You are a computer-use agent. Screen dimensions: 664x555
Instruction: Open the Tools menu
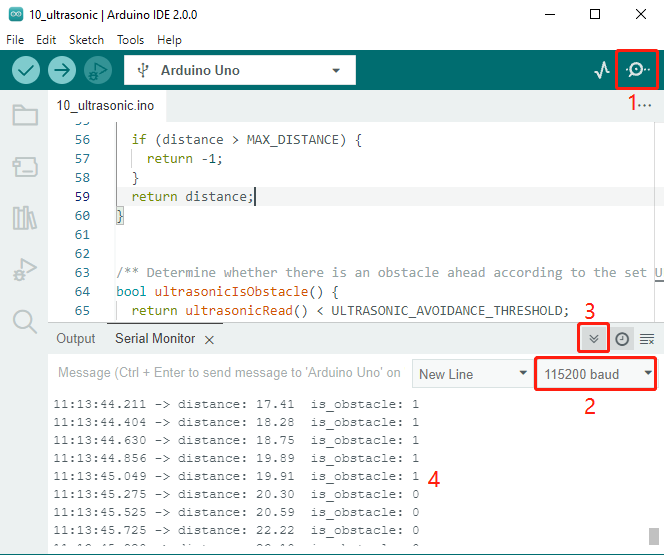130,40
